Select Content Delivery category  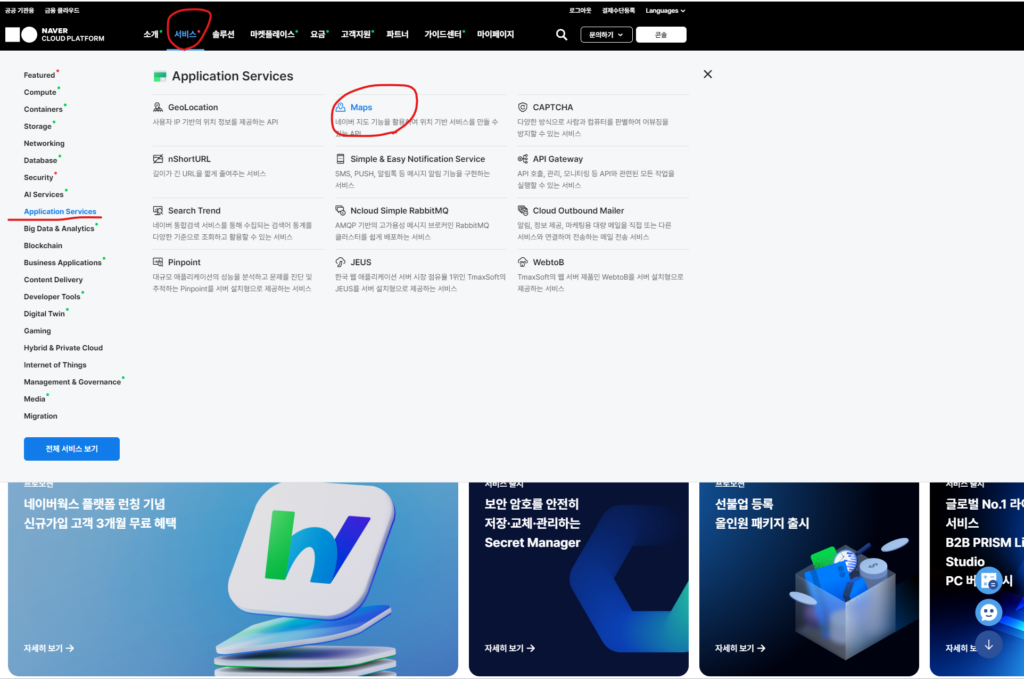(54, 279)
